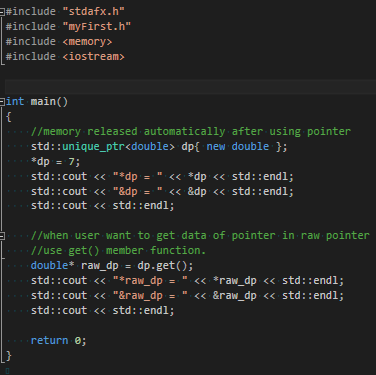The width and height of the screenshot is (376, 375).
Task: Click the '*dp = 7;' statement
Action: click(56, 162)
